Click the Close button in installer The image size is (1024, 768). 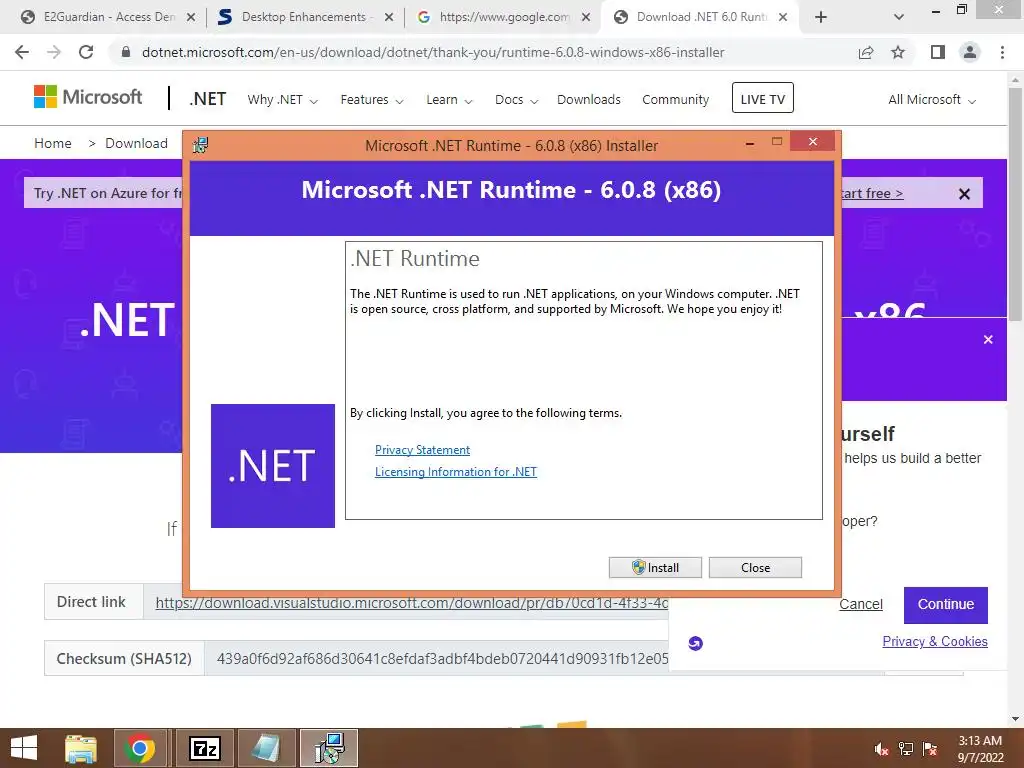pos(755,568)
